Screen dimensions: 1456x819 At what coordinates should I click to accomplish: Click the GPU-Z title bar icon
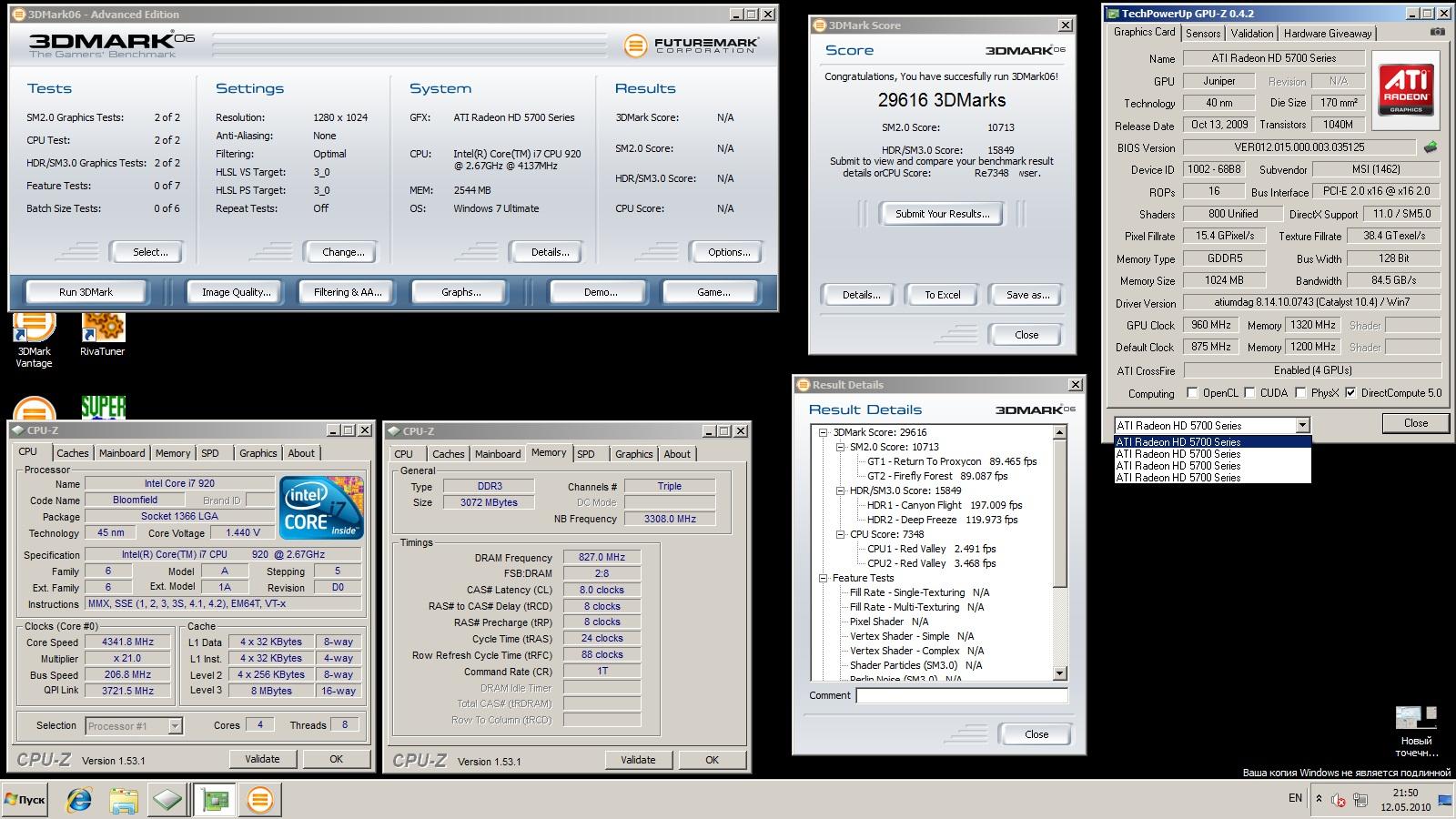(1112, 14)
